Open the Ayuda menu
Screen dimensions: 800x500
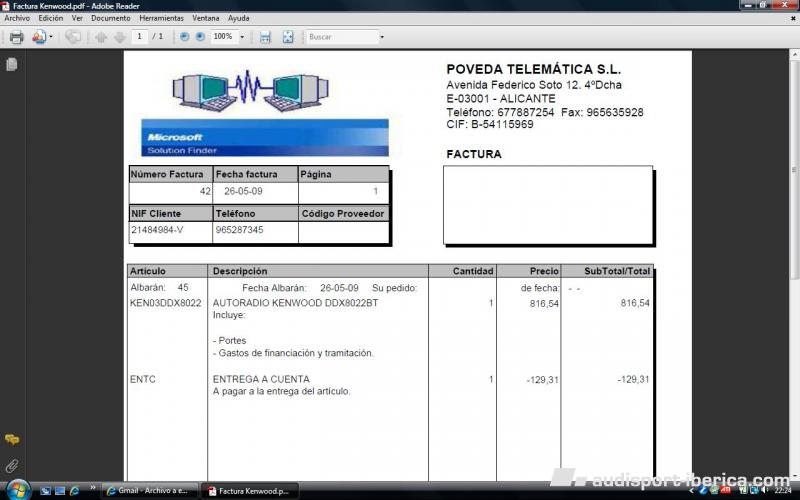(x=238, y=18)
